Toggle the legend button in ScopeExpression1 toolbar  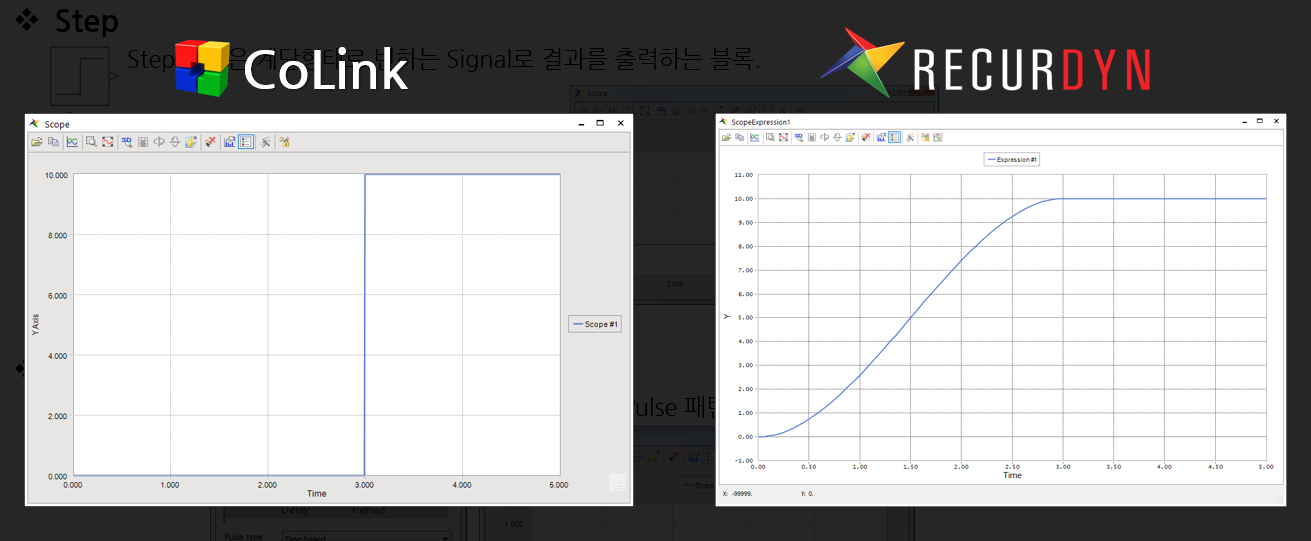895,137
